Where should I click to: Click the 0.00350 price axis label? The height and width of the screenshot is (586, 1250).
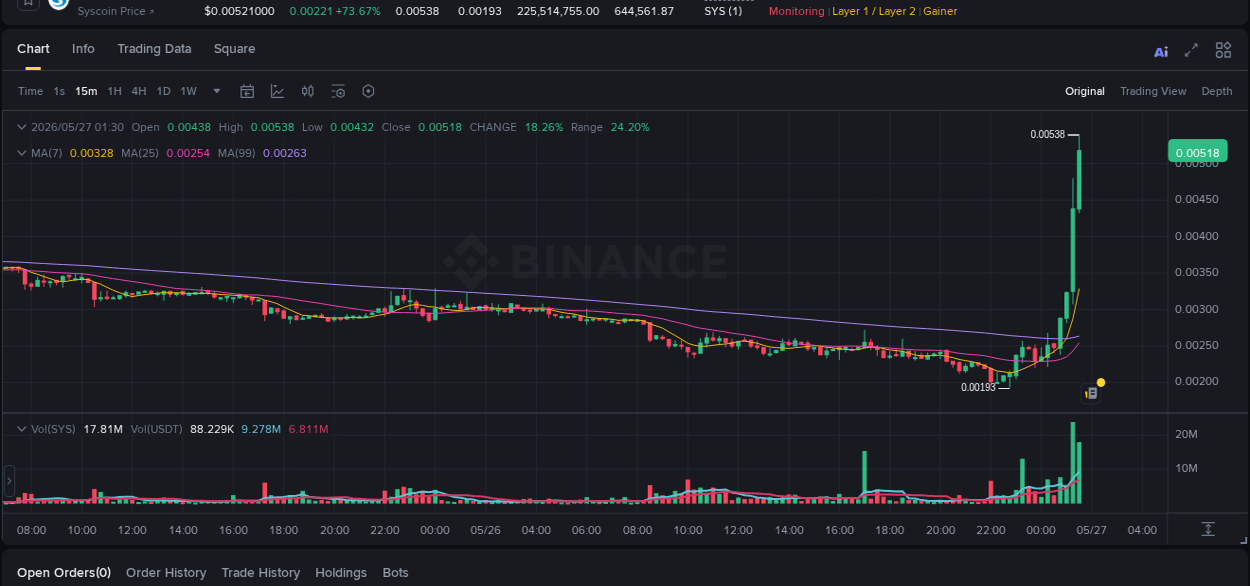tap(1196, 272)
